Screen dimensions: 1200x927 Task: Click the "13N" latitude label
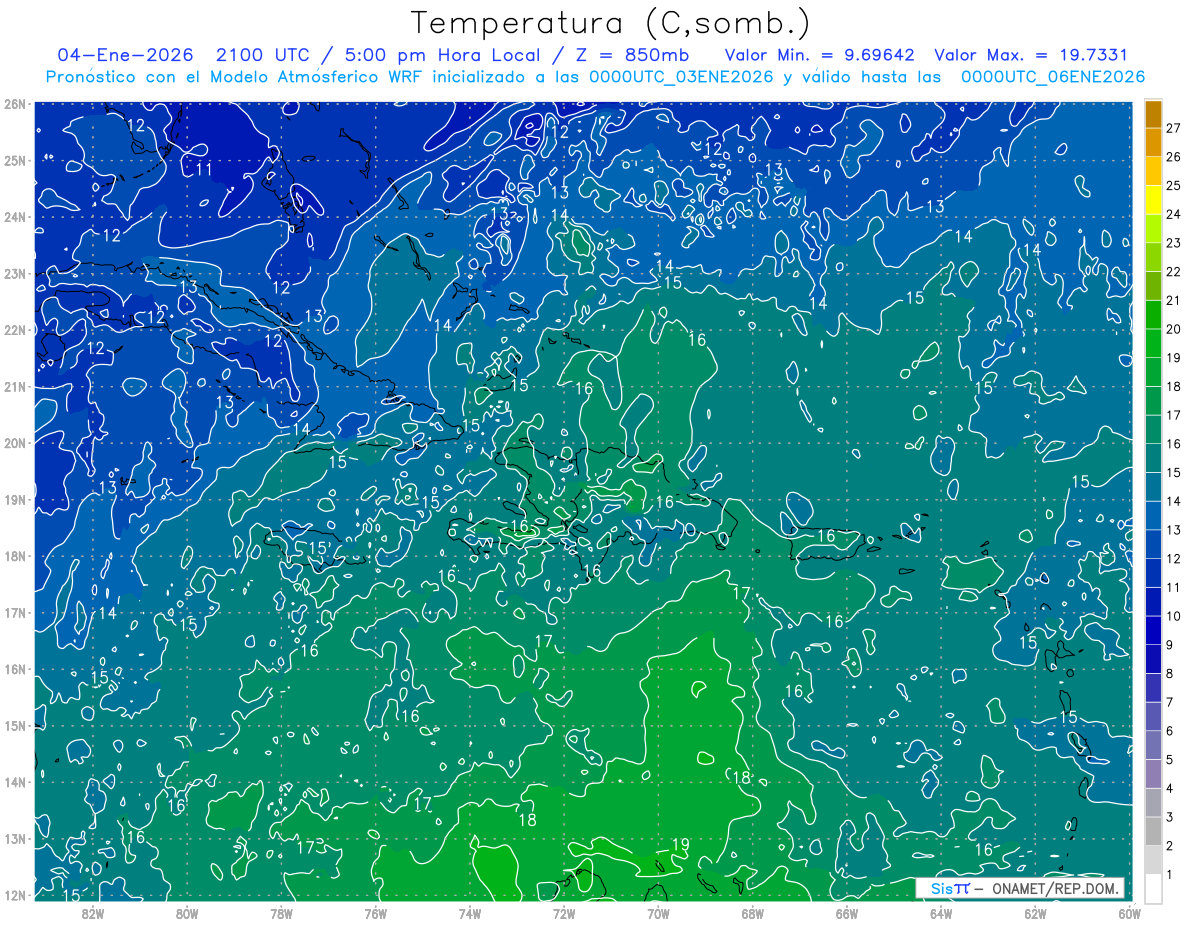point(14,838)
